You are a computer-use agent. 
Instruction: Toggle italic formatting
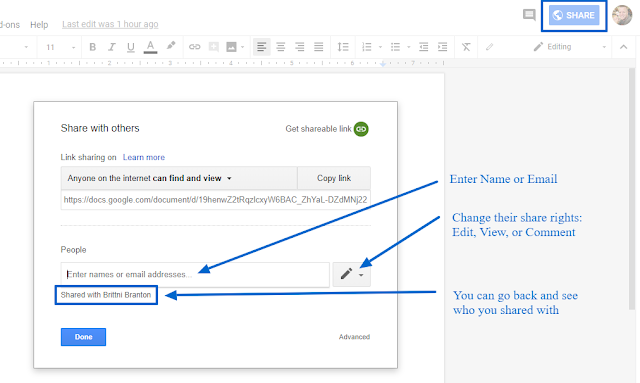(x=111, y=47)
